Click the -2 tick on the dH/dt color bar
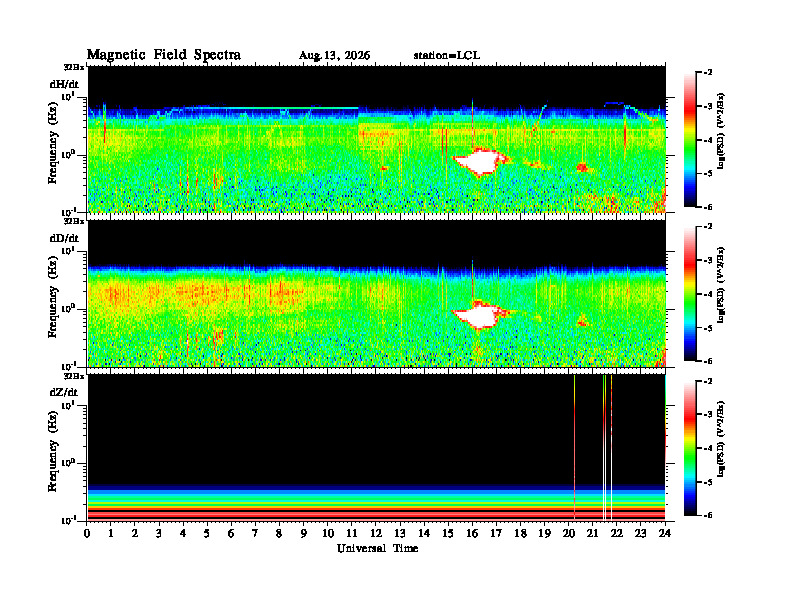 [x=707, y=73]
